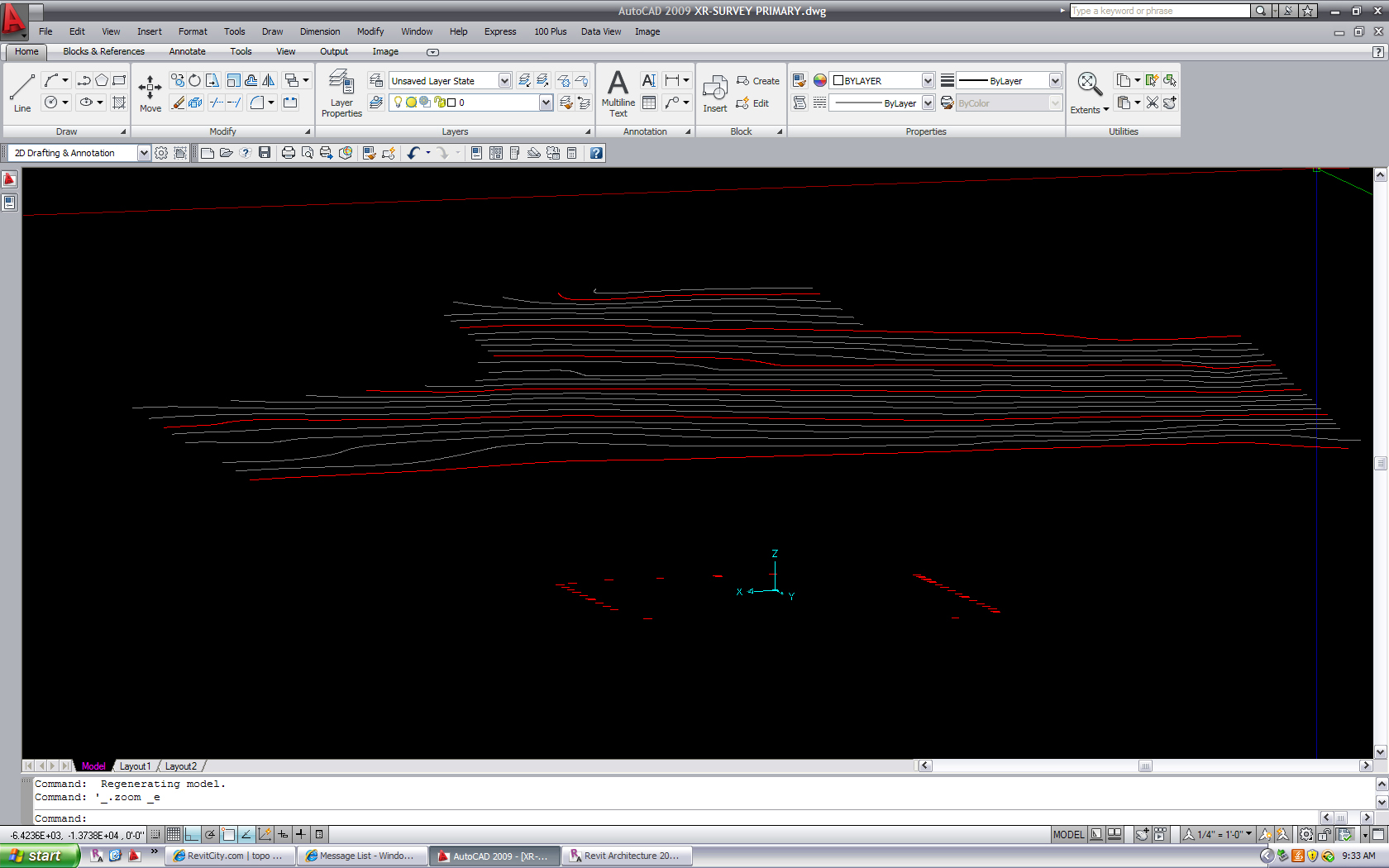Screen dimensions: 1389x868
Task: Open the Dimension menu
Action: coord(319,31)
